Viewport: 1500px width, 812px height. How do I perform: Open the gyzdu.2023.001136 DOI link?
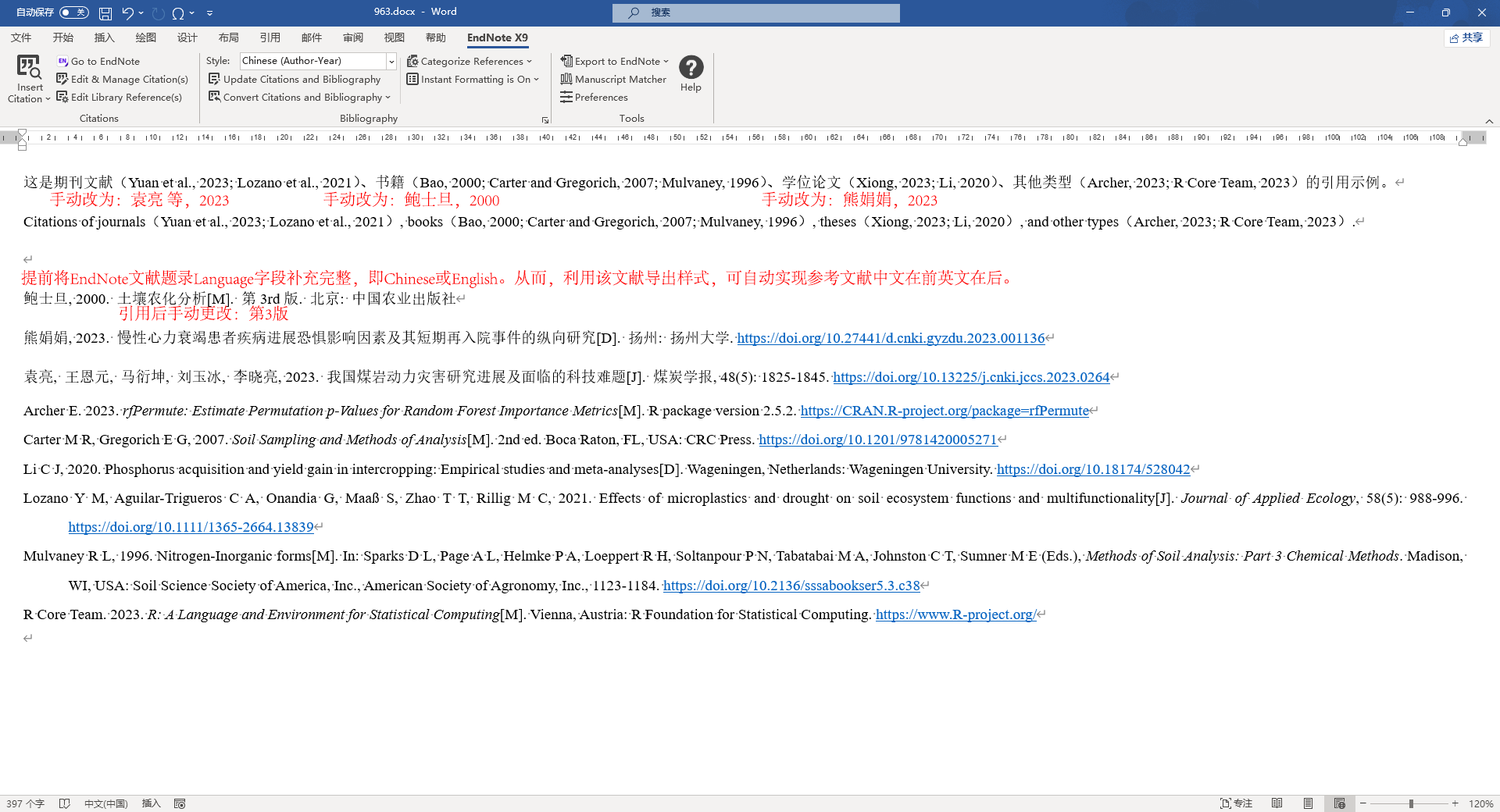pyautogui.click(x=891, y=338)
